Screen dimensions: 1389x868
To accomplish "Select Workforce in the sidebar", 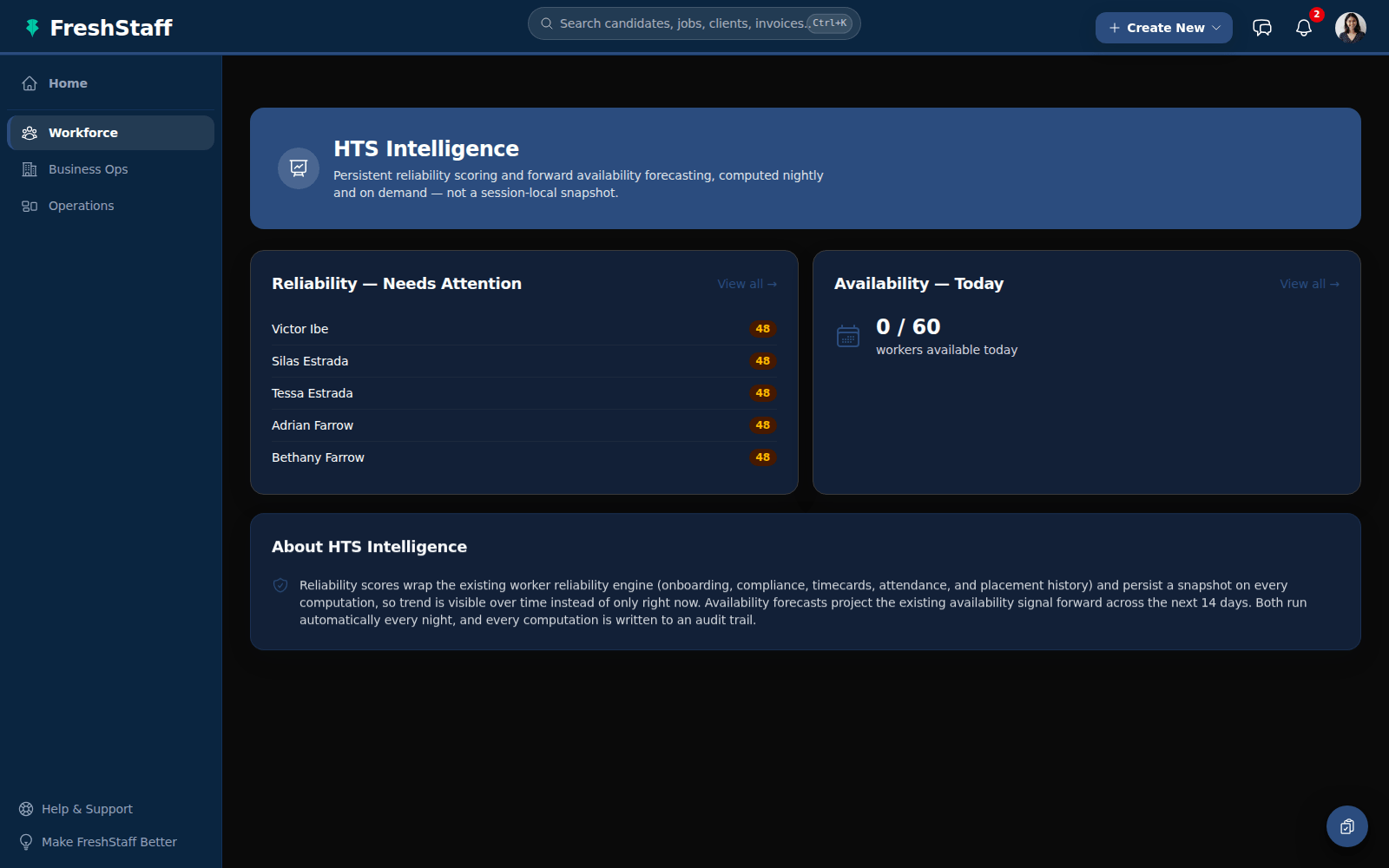I will point(110,133).
